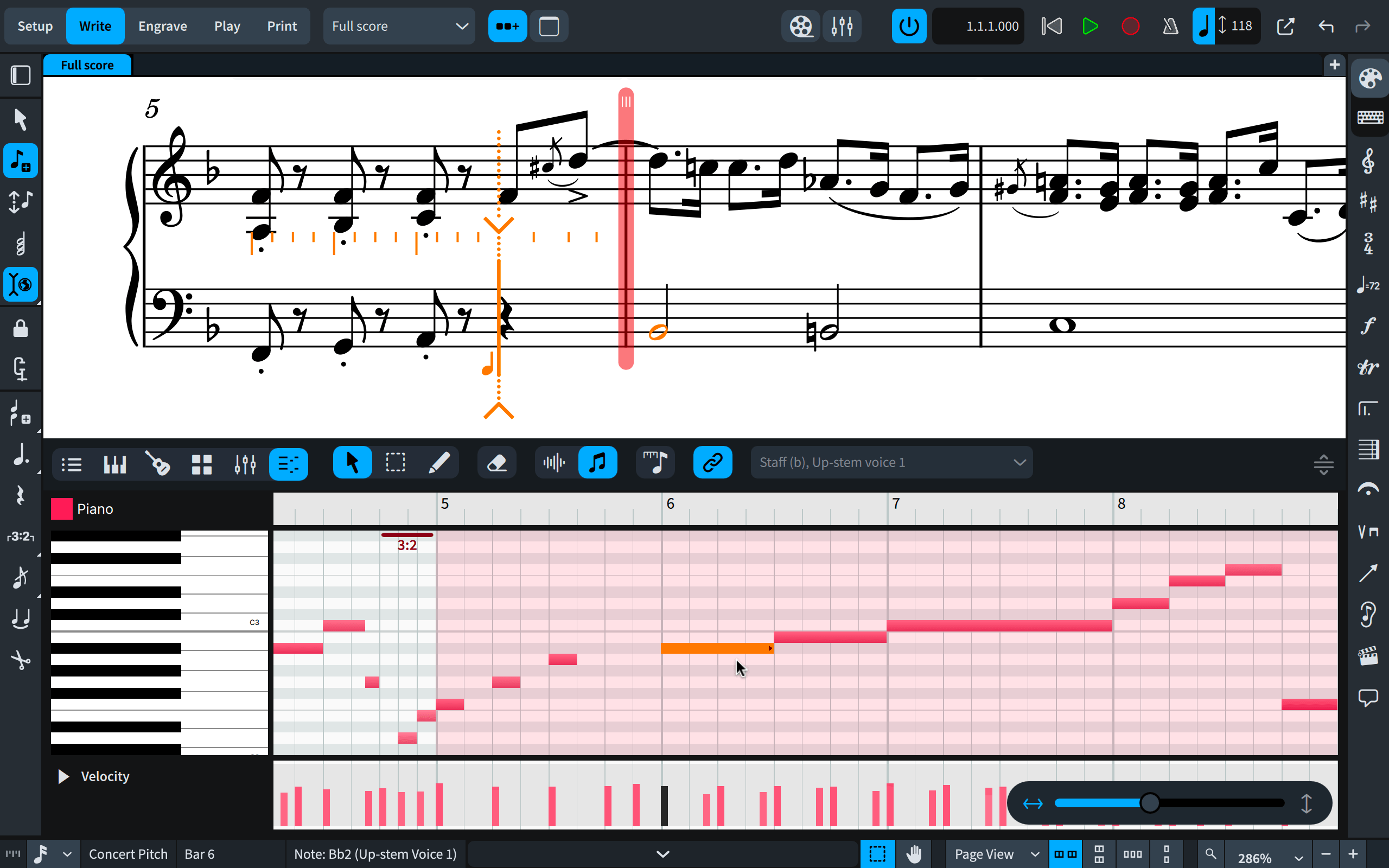Toggle Concert Pitch in the status bar
The width and height of the screenshot is (1389, 868).
point(128,854)
